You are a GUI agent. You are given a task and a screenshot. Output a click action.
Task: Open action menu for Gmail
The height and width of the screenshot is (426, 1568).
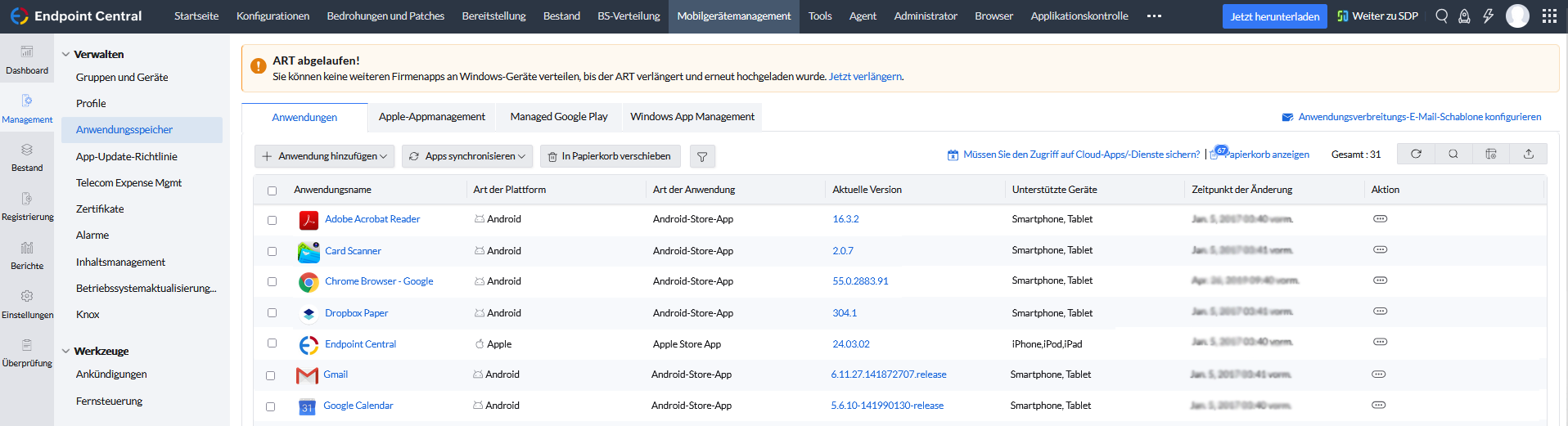(1378, 374)
